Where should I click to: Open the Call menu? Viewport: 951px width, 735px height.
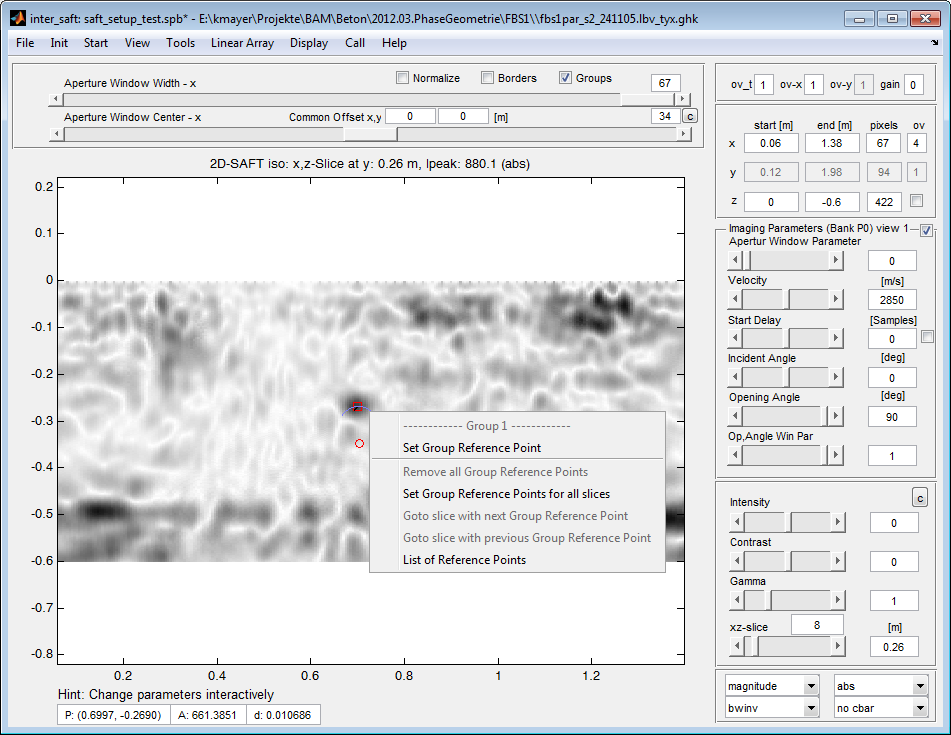point(355,43)
